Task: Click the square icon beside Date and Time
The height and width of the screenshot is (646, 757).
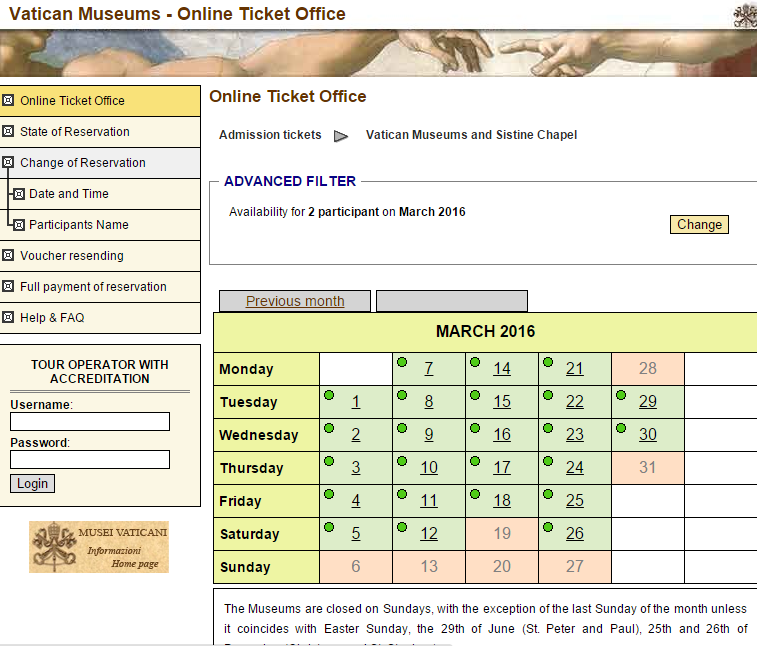Action: point(19,194)
